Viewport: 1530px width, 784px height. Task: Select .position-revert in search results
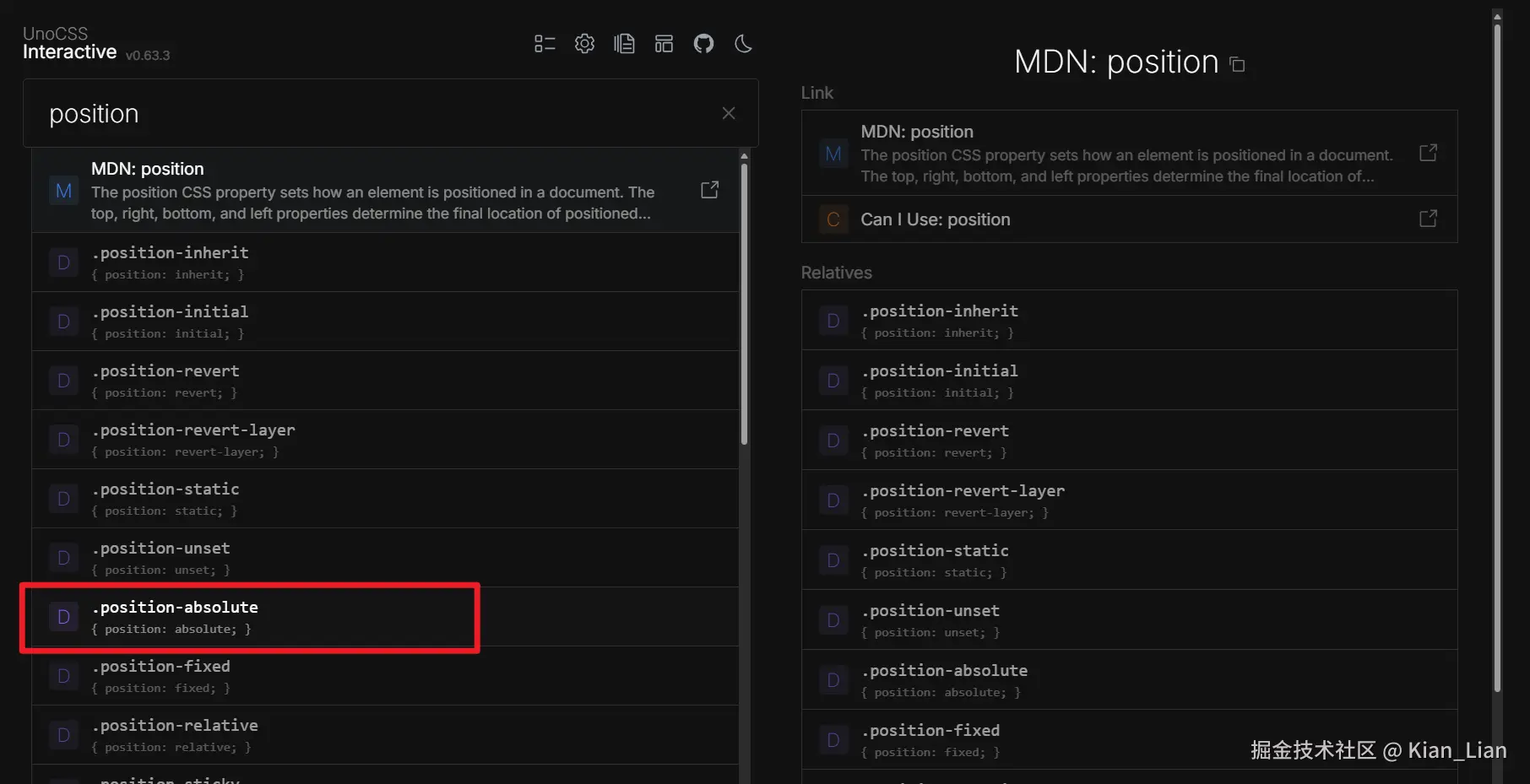pos(385,381)
